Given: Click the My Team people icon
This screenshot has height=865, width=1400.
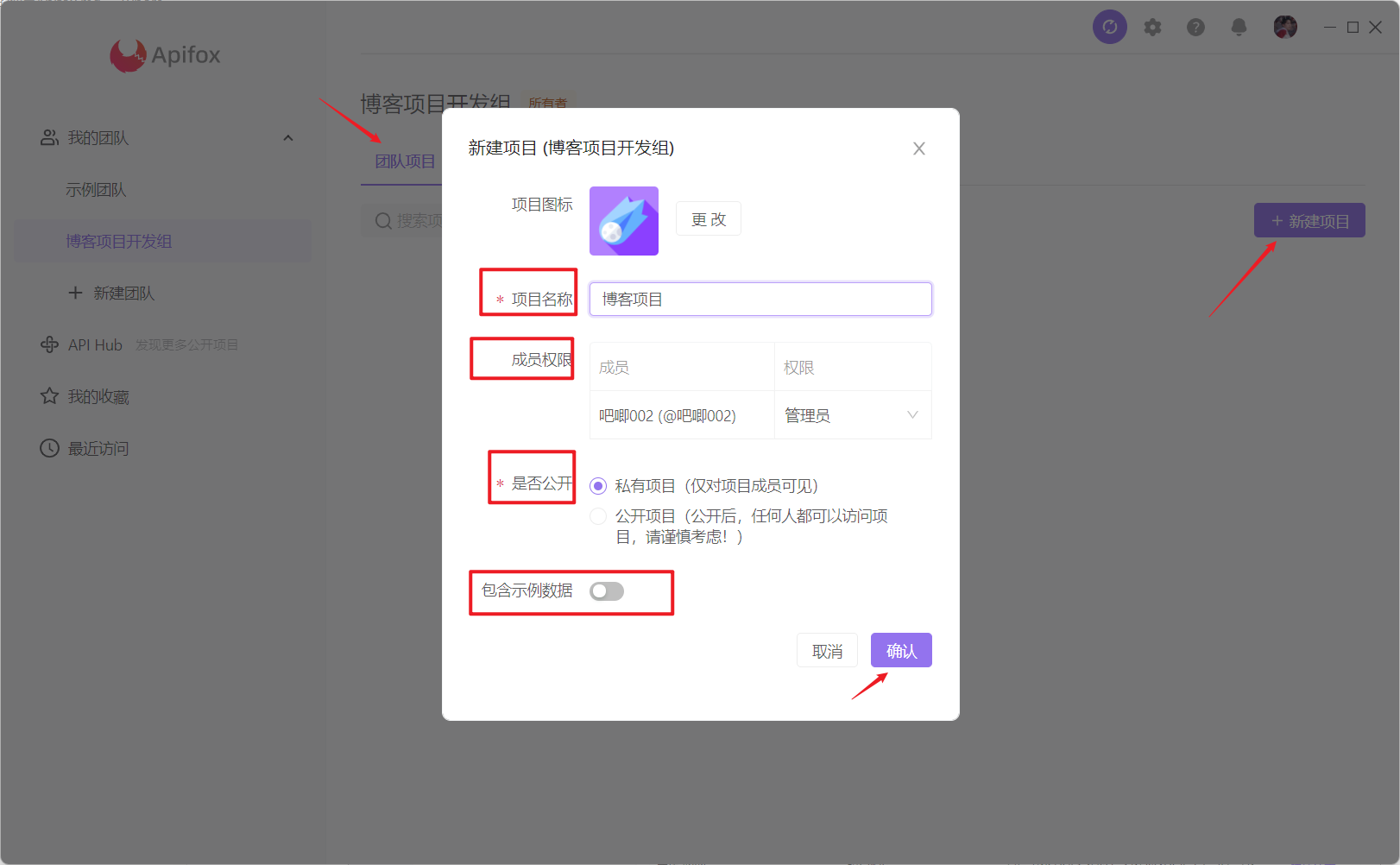Looking at the screenshot, I should [49, 137].
